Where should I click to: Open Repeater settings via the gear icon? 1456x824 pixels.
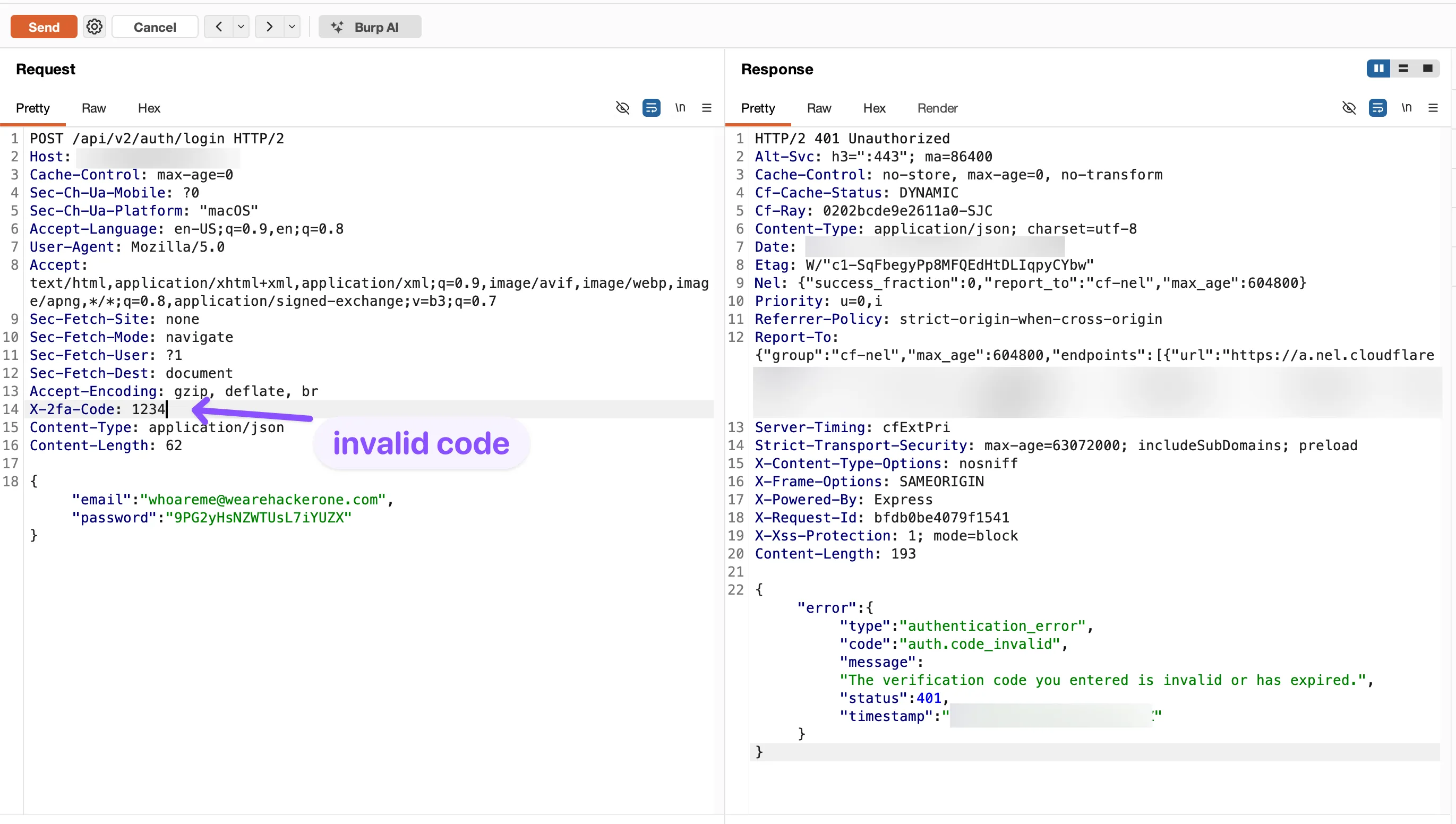coord(94,26)
